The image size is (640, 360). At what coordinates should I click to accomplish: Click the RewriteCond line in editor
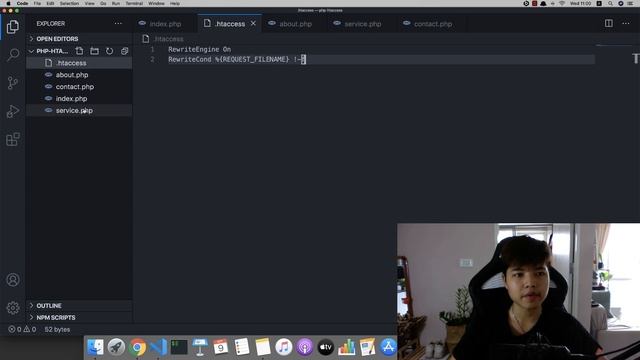coord(237,60)
